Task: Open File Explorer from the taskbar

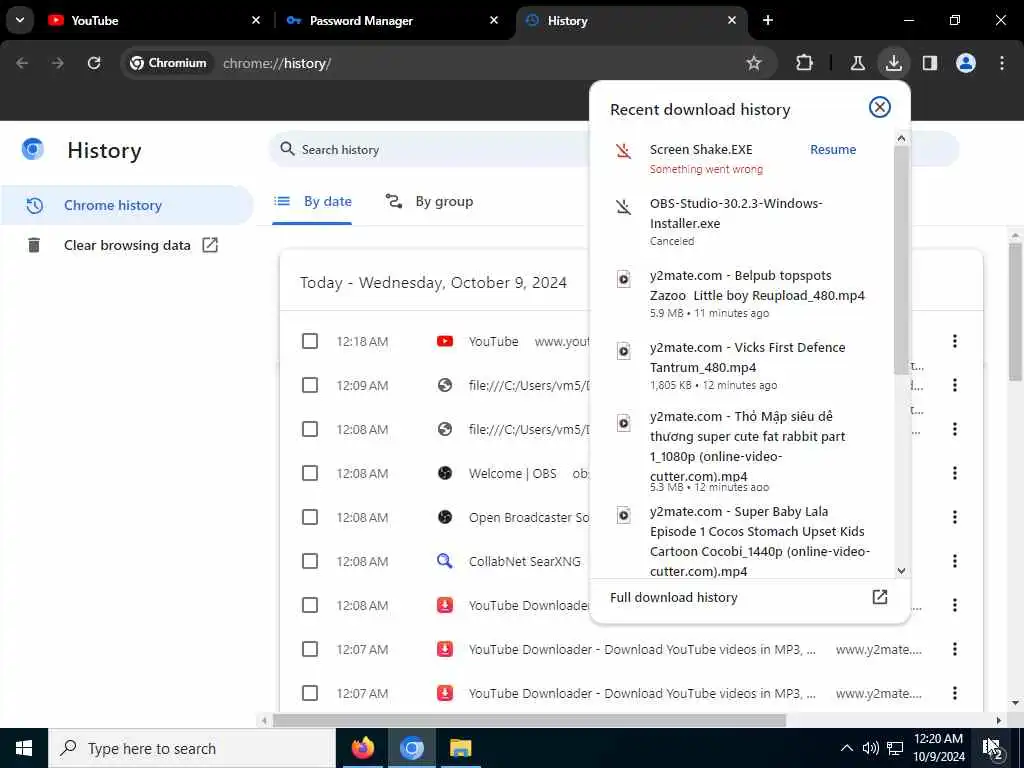Action: click(460, 748)
